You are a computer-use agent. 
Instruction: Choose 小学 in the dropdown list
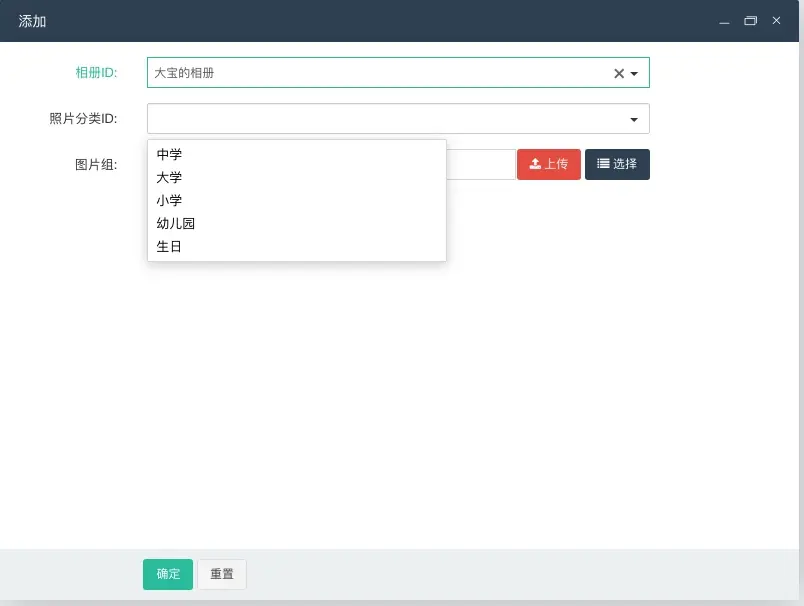click(x=297, y=200)
